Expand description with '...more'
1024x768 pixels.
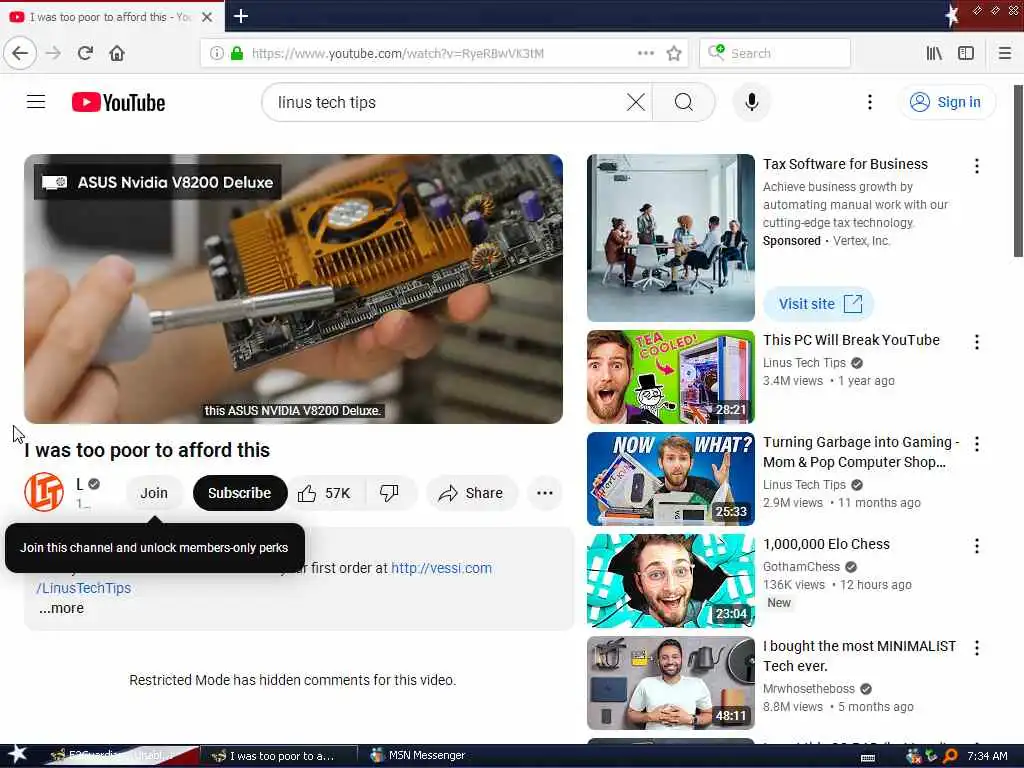pyautogui.click(x=61, y=608)
